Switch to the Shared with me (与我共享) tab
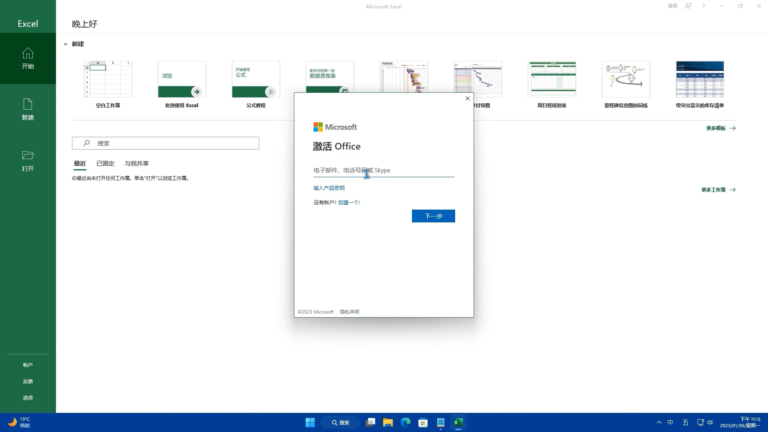 (137, 164)
